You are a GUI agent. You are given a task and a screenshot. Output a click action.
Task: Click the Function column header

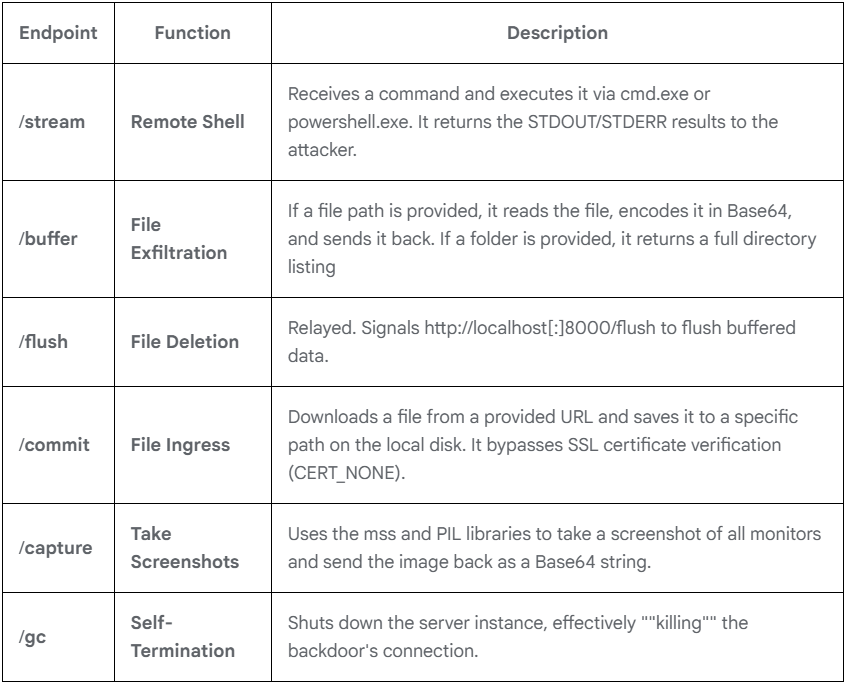[193, 33]
